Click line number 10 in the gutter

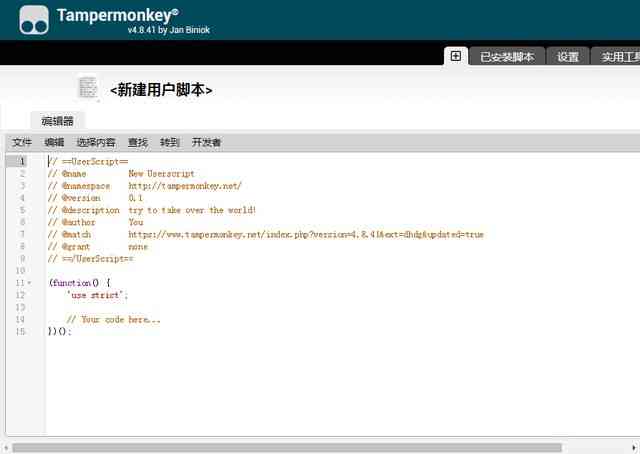20,271
